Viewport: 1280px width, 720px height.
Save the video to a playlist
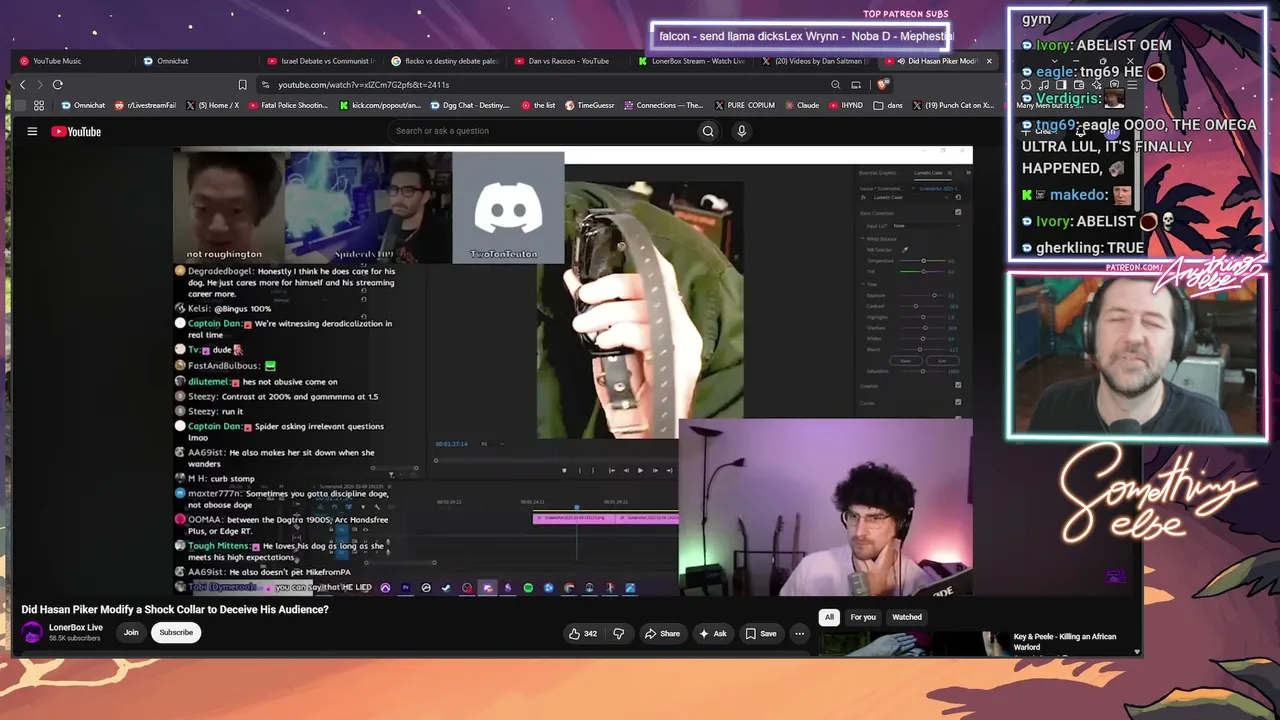pyautogui.click(x=761, y=633)
